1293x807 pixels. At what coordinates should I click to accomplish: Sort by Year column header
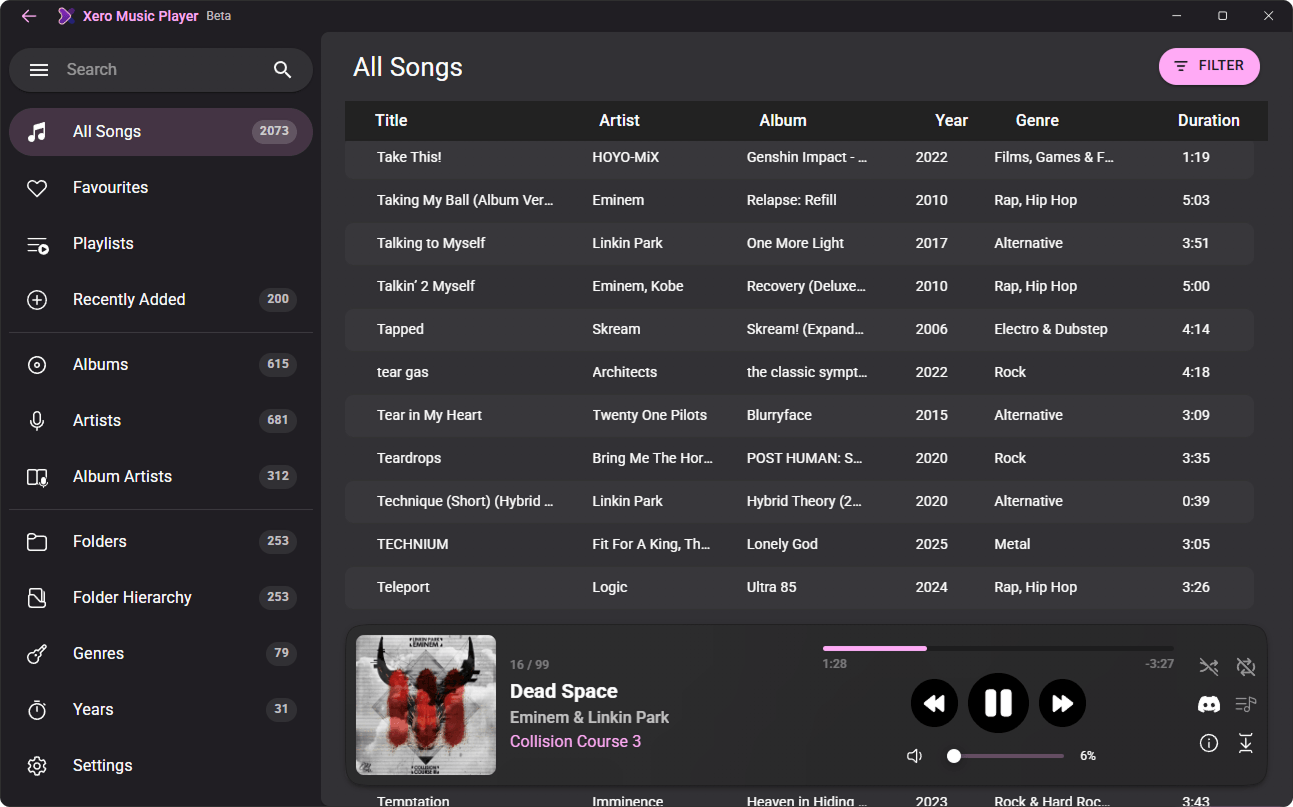tap(951, 121)
